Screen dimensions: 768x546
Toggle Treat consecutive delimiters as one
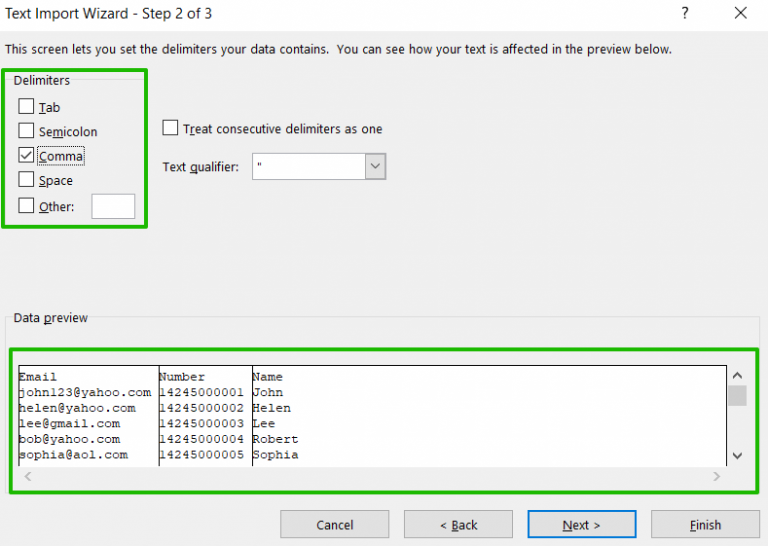[x=170, y=128]
